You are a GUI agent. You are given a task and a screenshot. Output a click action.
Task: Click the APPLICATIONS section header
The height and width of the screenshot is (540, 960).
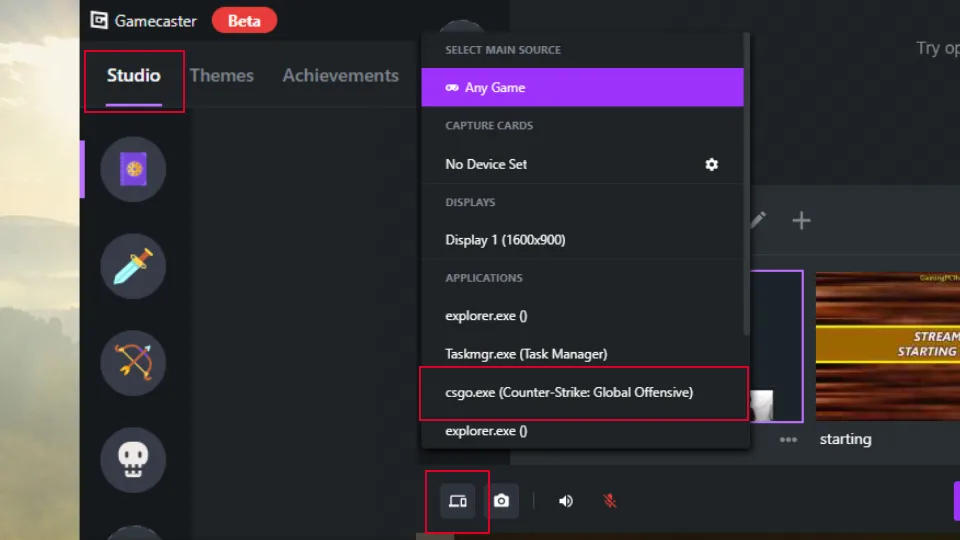point(484,278)
